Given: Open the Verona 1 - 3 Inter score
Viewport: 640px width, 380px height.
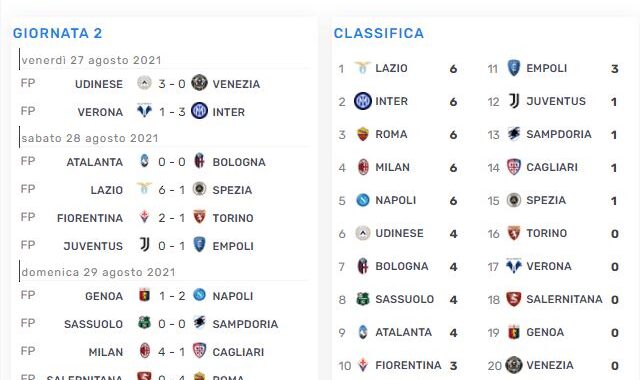Looking at the screenshot, I should click(171, 112).
